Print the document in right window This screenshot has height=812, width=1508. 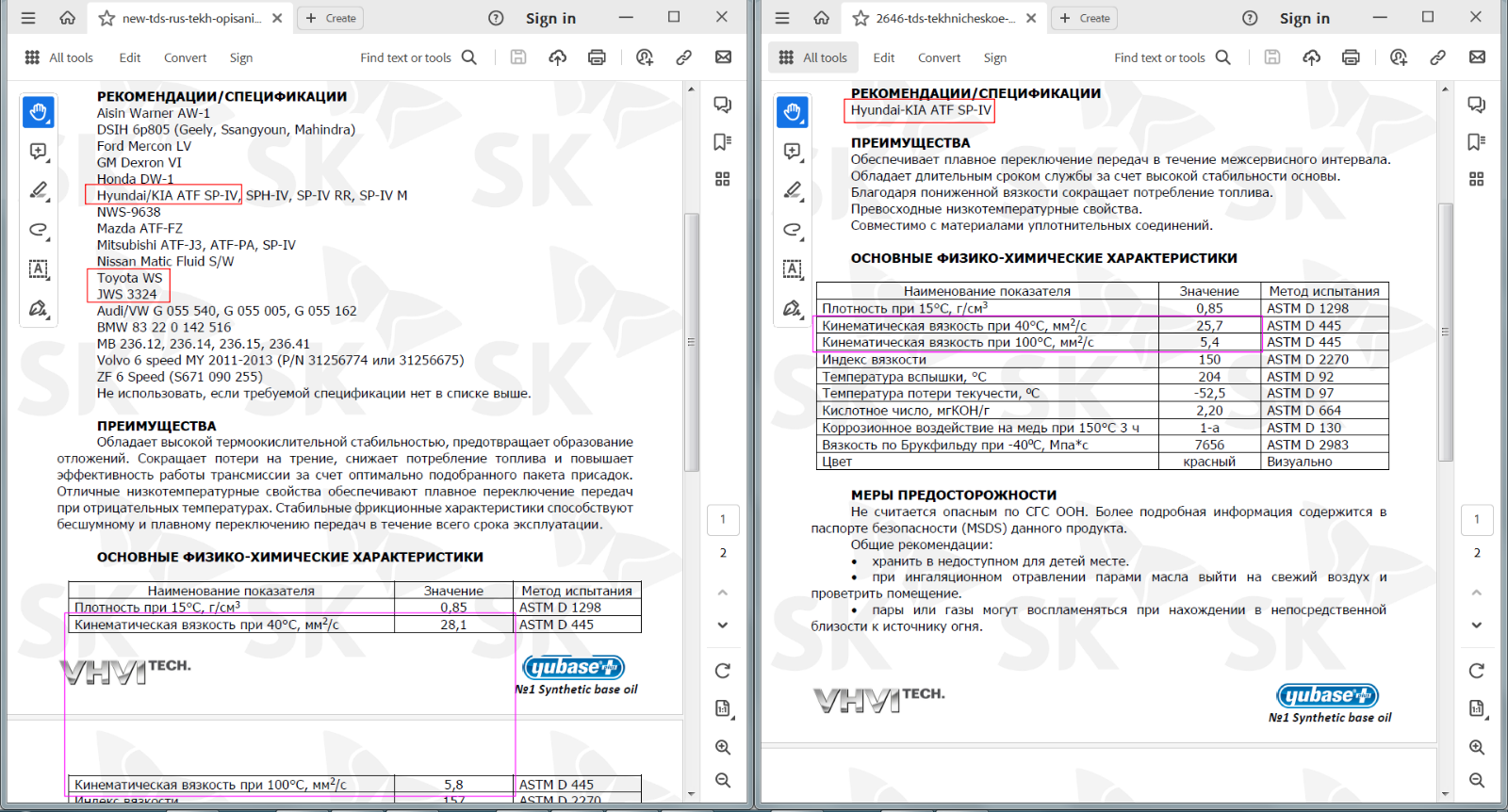1351,57
